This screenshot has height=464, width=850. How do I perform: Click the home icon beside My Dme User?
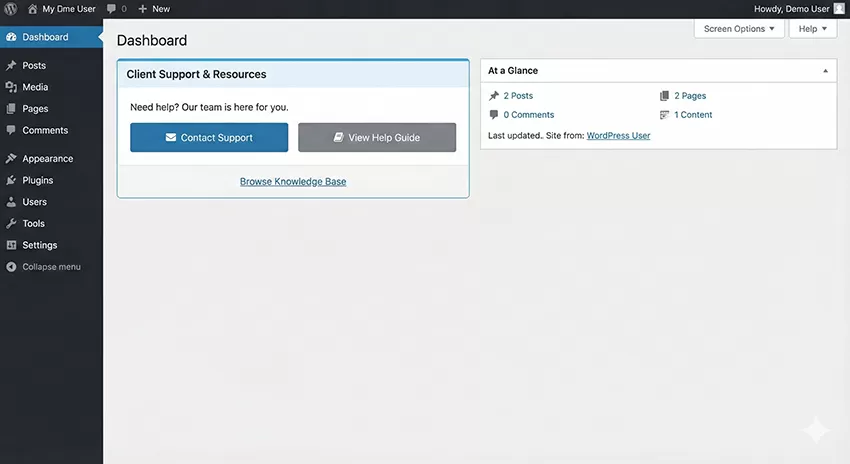(x=33, y=9)
